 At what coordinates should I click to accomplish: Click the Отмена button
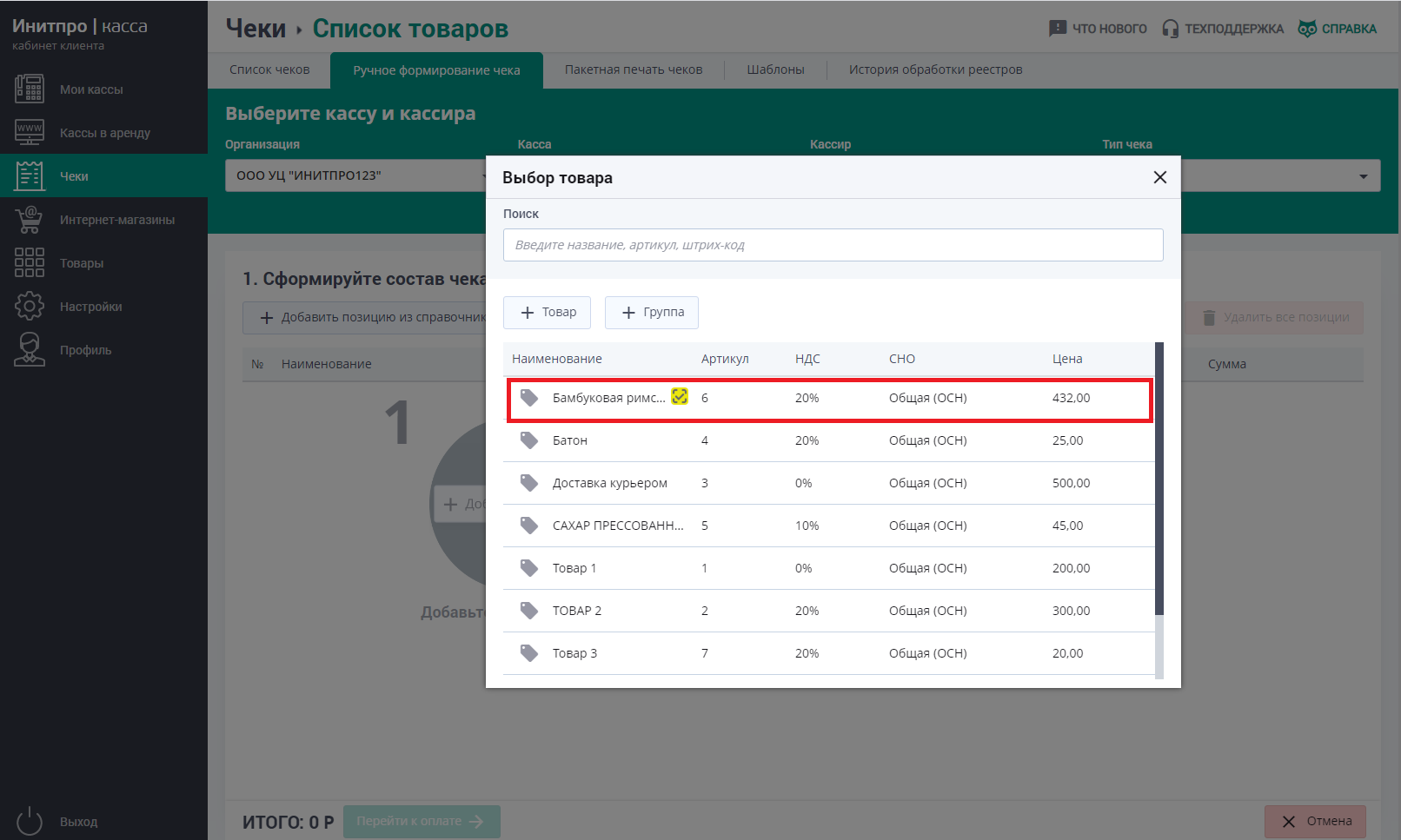click(x=1315, y=822)
